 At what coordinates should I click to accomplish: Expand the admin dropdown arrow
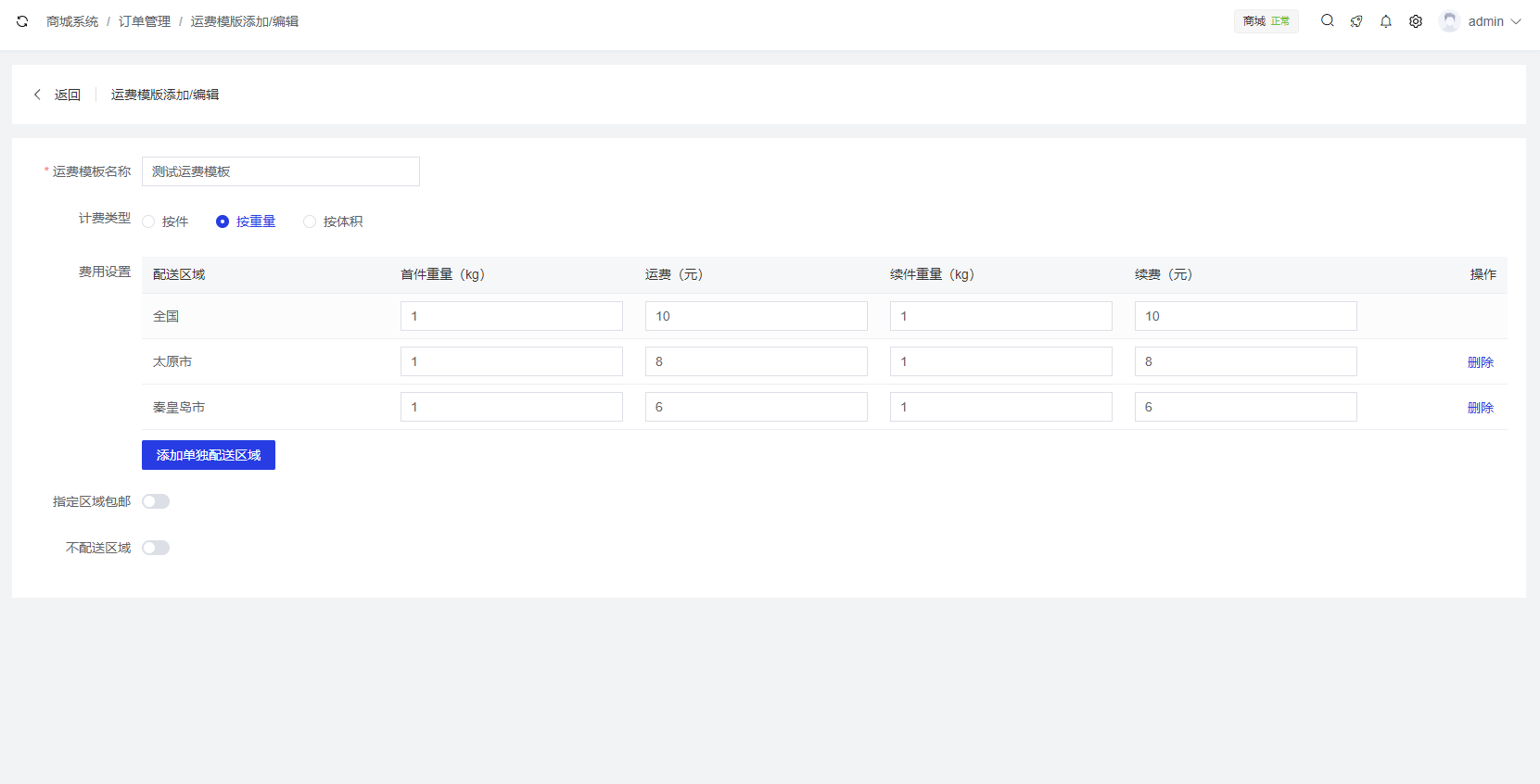pos(1516,21)
